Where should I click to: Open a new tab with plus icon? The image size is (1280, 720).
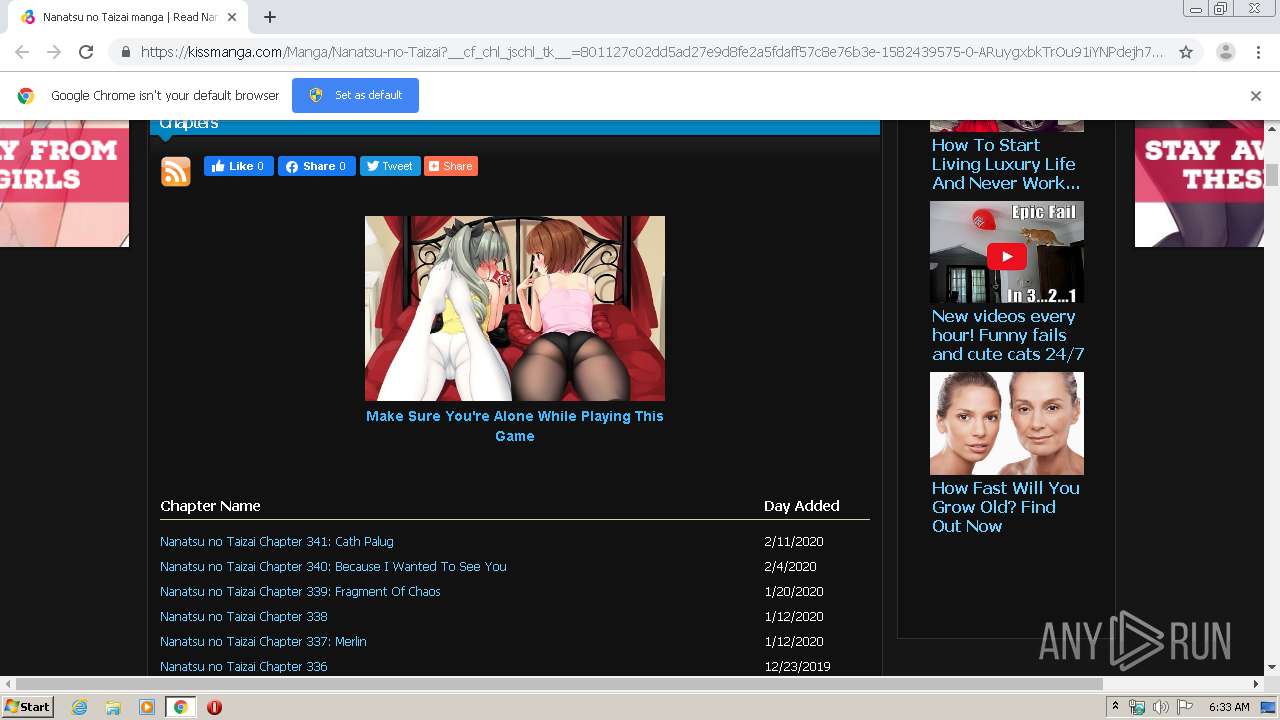pos(270,17)
